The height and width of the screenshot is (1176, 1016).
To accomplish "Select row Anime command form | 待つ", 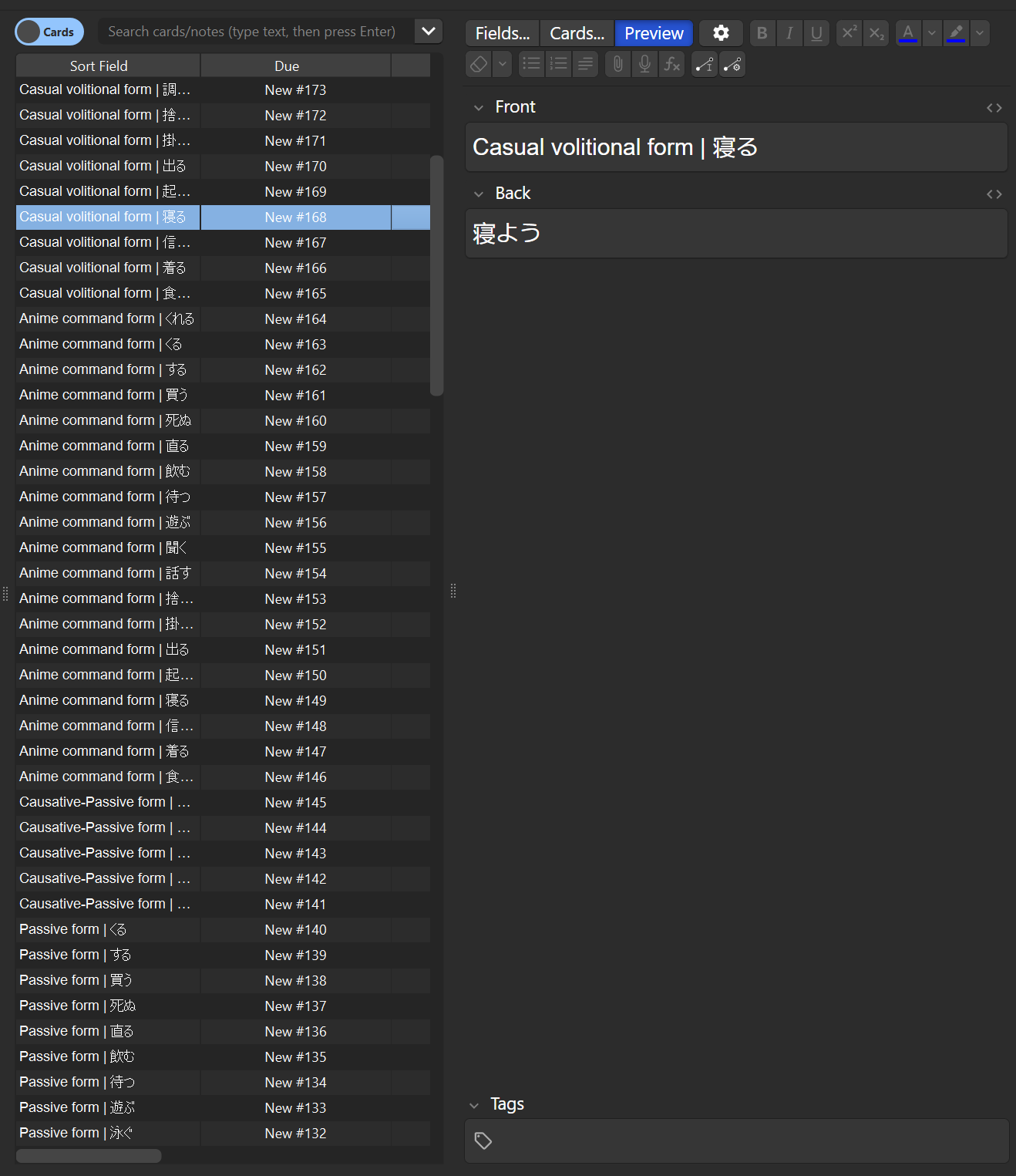I will pyautogui.click(x=223, y=497).
